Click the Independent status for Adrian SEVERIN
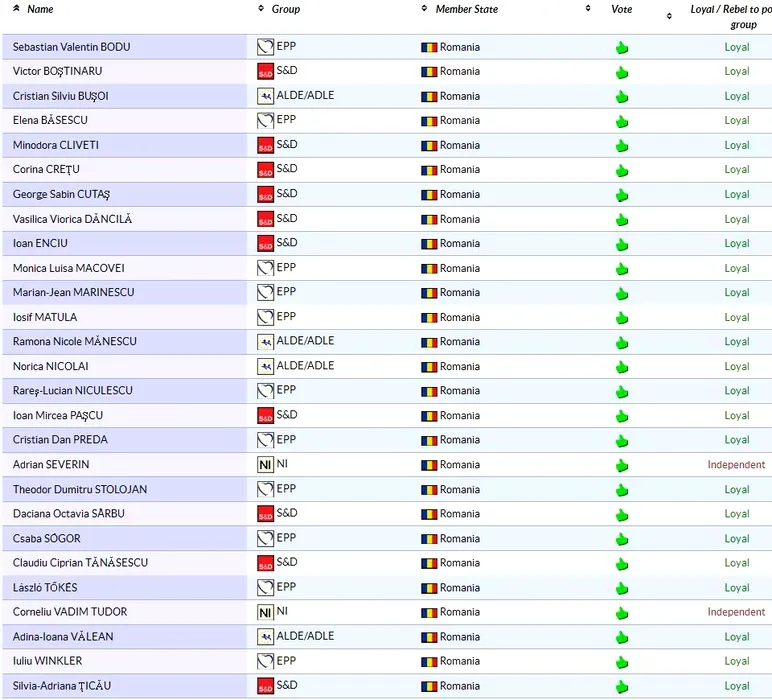The width and height of the screenshot is (772, 700). [736, 465]
